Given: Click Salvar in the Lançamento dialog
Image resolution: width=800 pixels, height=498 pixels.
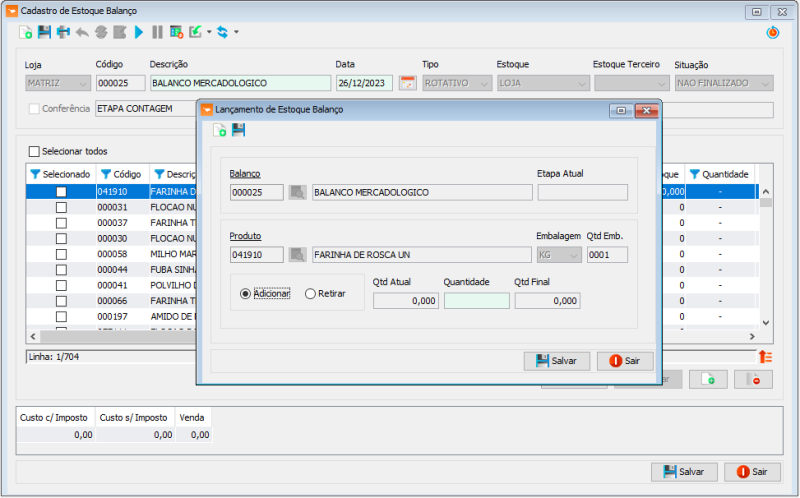Looking at the screenshot, I should click(x=557, y=361).
